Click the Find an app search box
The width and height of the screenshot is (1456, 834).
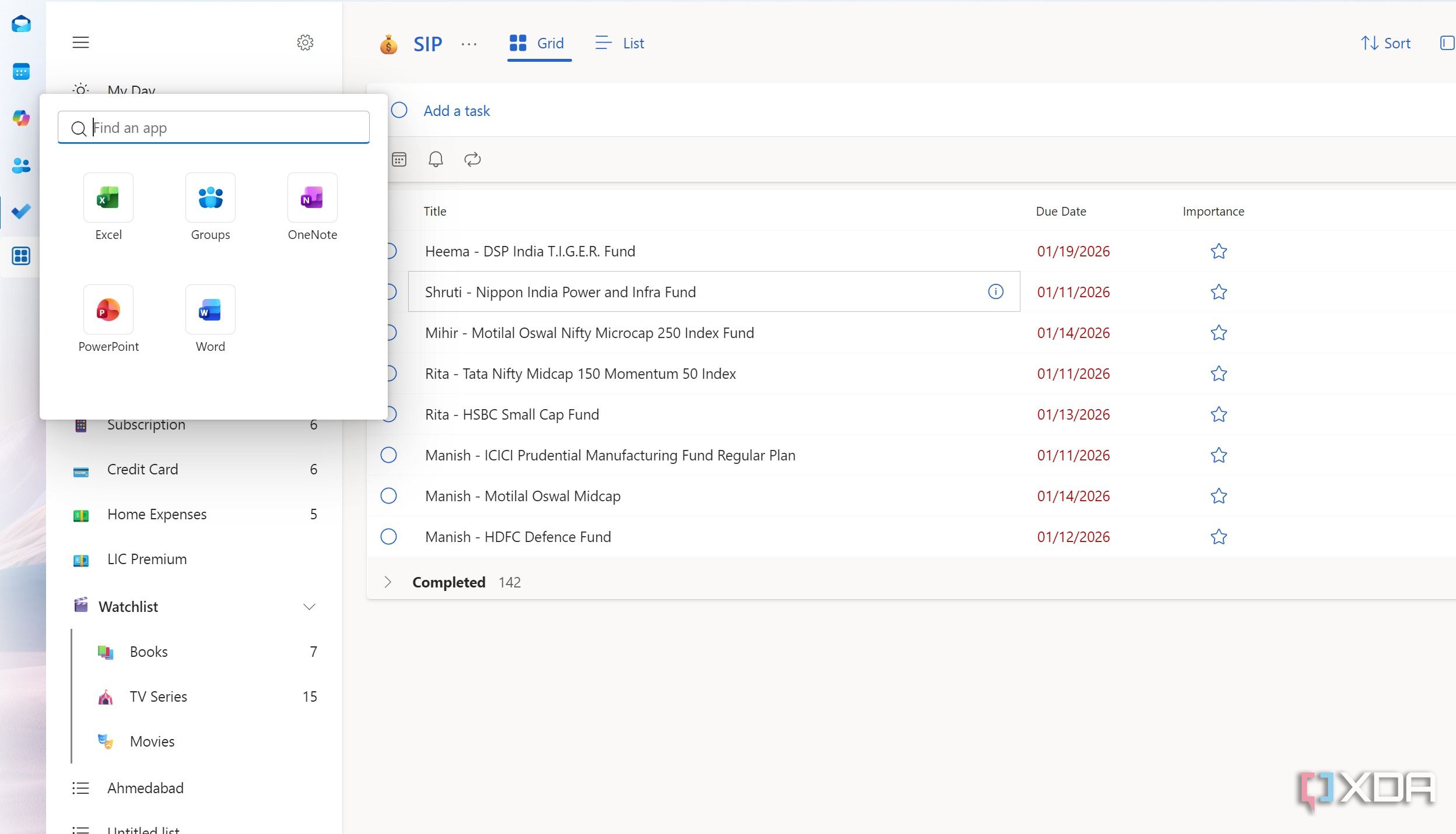[213, 128]
